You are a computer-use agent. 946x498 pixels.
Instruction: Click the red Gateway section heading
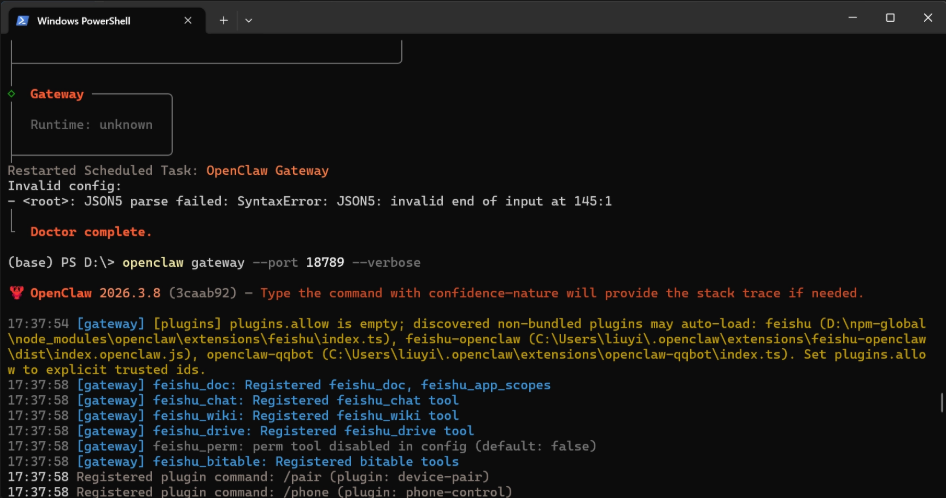57,94
